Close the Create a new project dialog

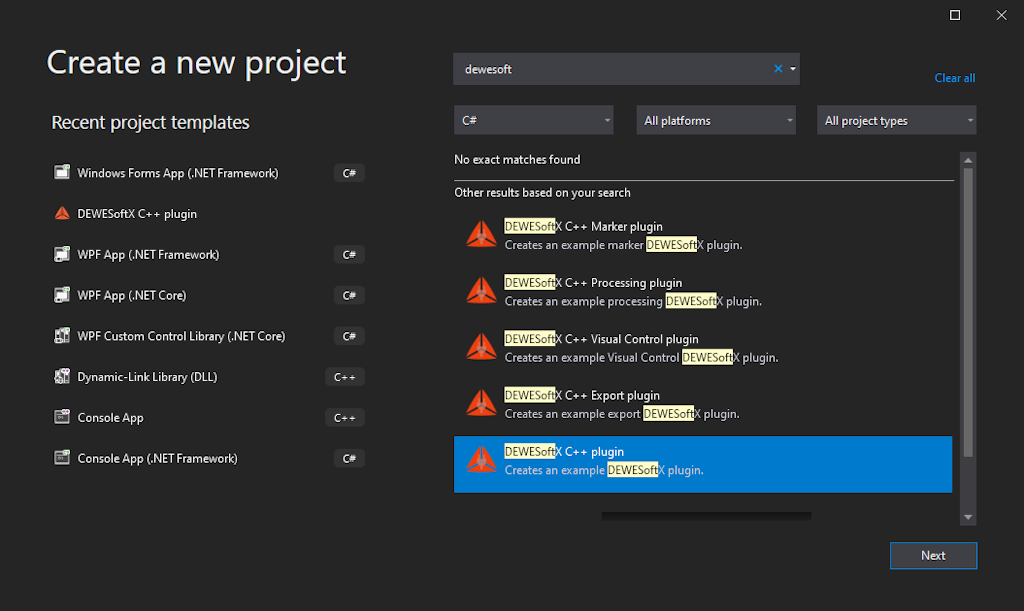click(1001, 15)
